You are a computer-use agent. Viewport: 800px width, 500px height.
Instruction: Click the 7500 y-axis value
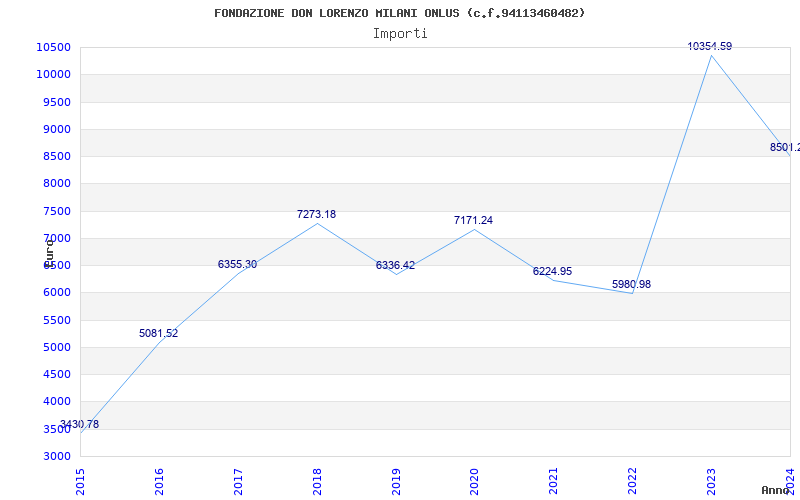tap(56, 211)
